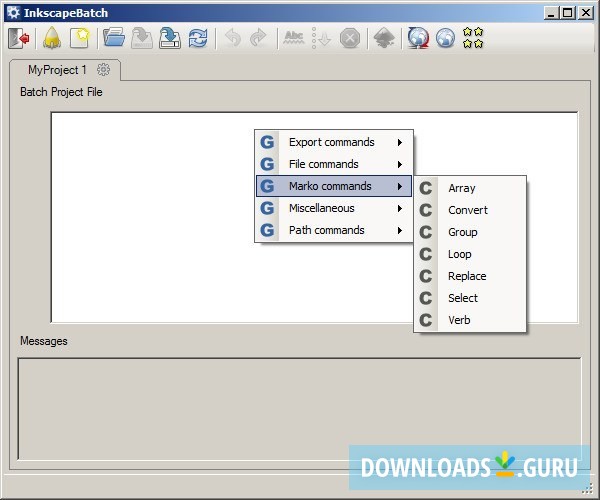Click the Inkscape logo toolbar icon
Screen dimensions: 600x500
point(384,38)
